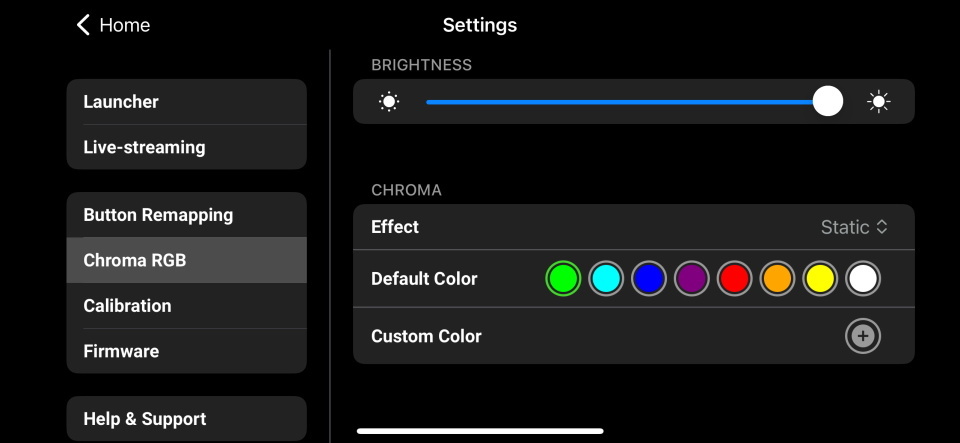Viewport: 960px width, 443px height.
Task: Set default color to red
Action: (x=734, y=279)
